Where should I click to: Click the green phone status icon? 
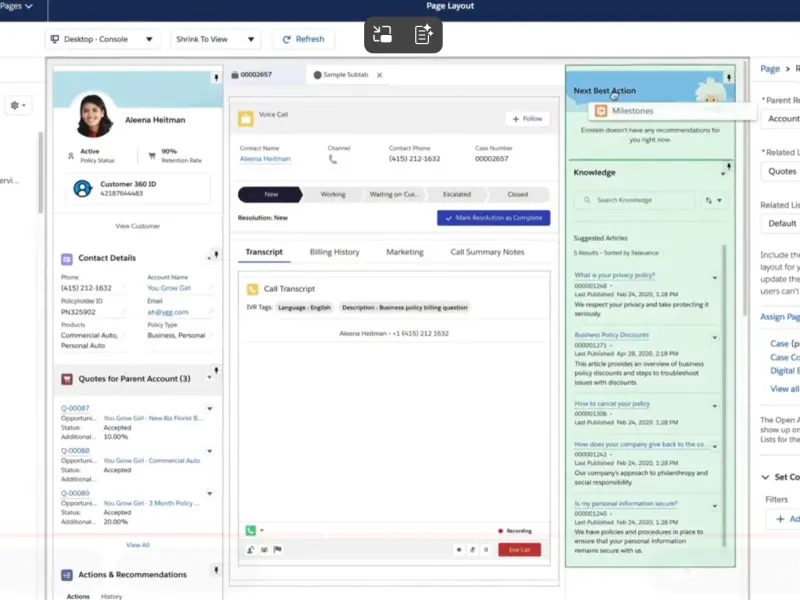pos(250,530)
